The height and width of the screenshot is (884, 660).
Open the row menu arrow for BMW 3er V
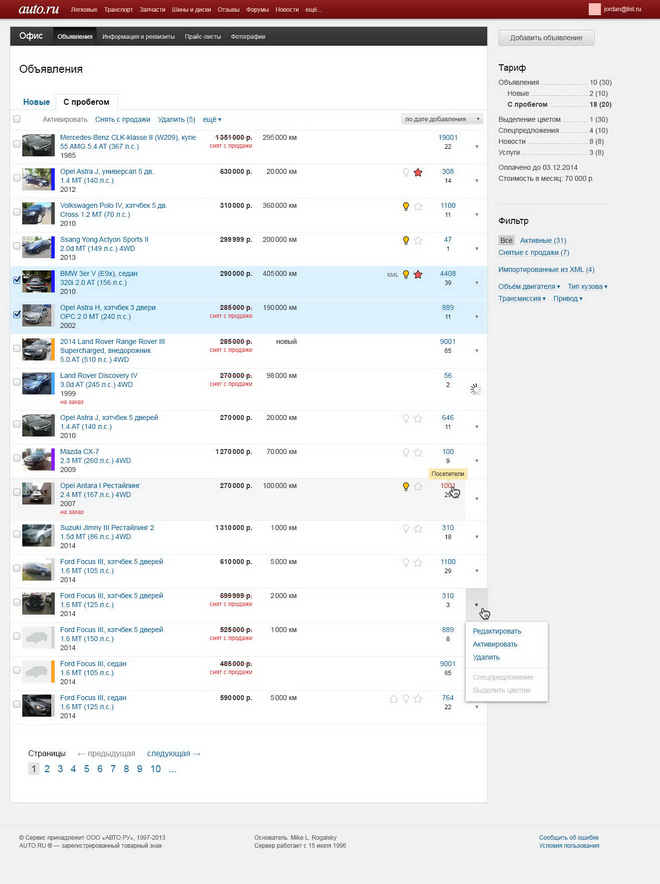point(476,282)
